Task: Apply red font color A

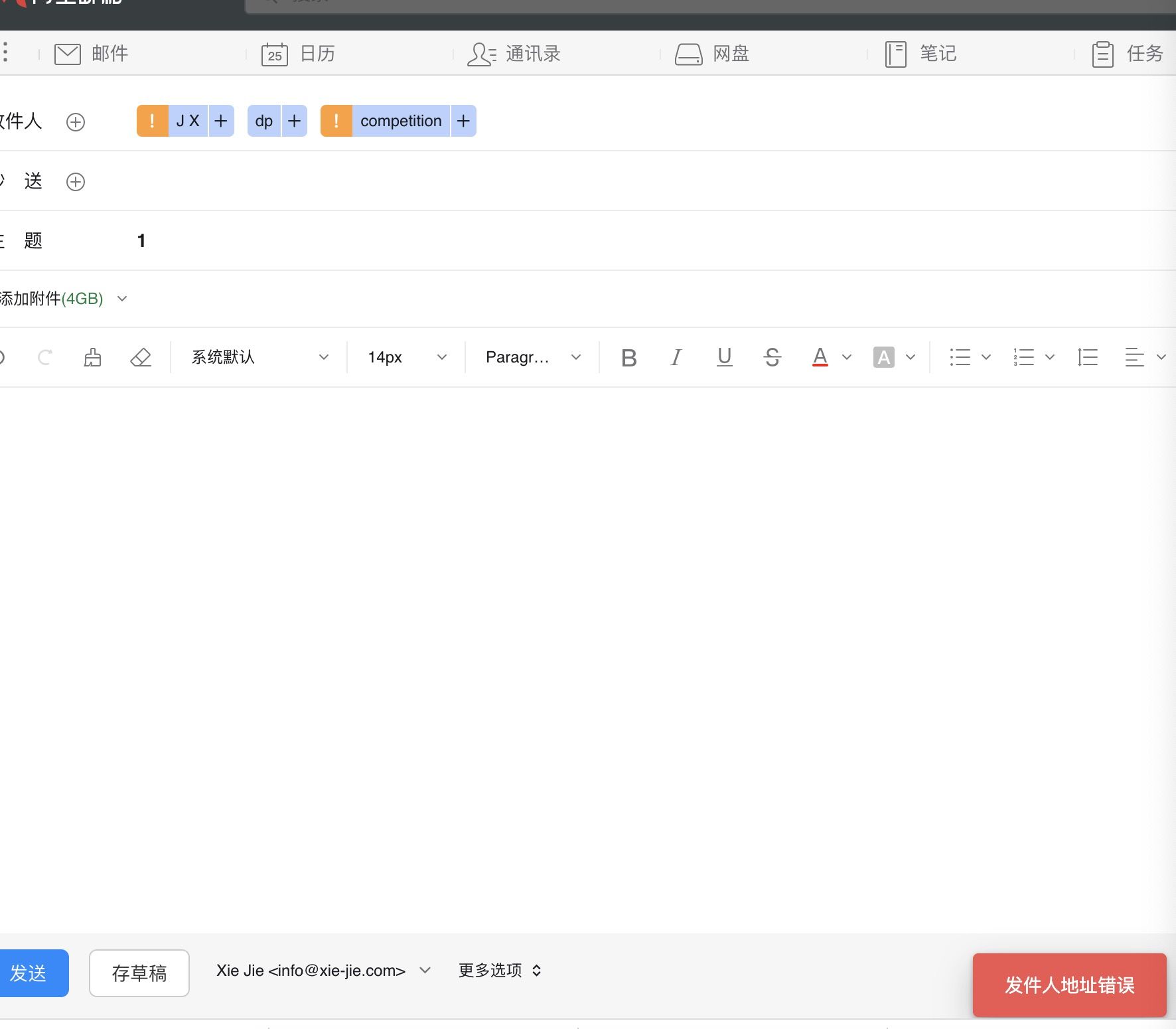Action: pos(820,358)
